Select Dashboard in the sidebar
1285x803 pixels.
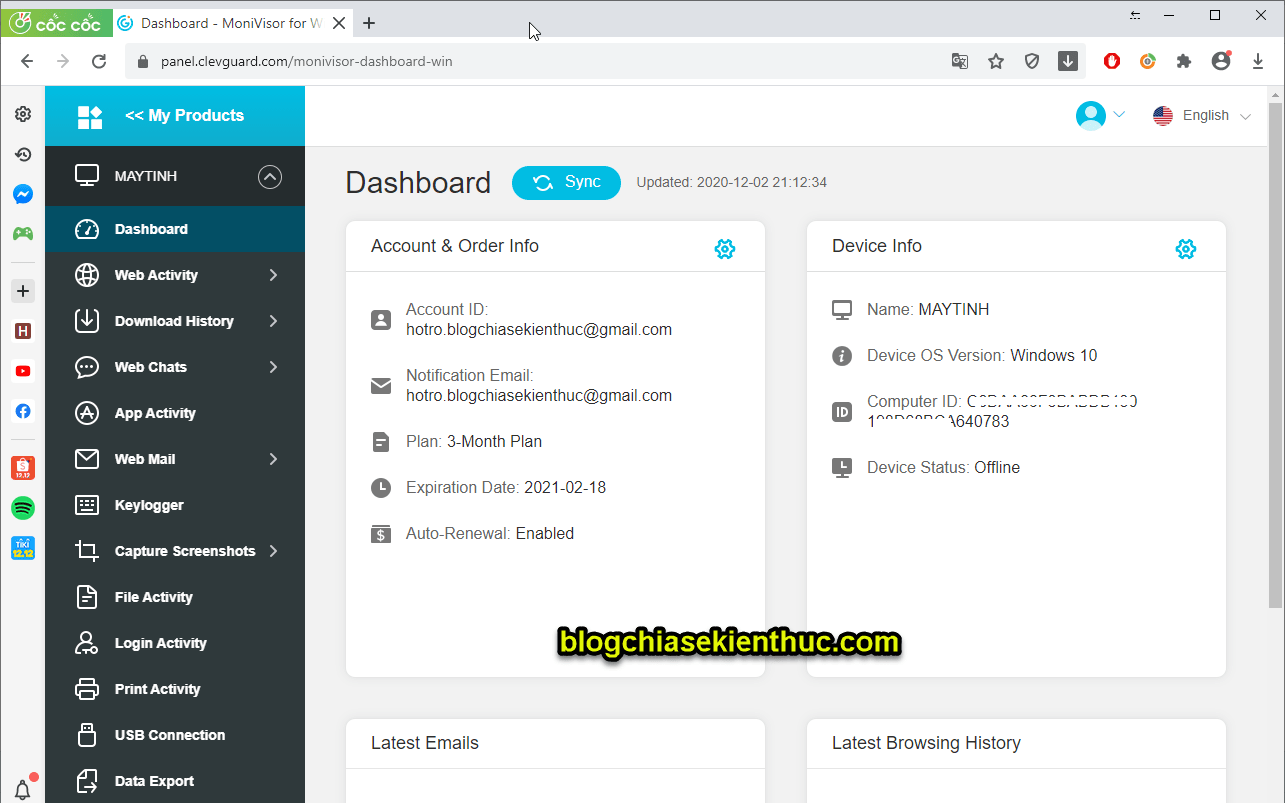coord(175,229)
